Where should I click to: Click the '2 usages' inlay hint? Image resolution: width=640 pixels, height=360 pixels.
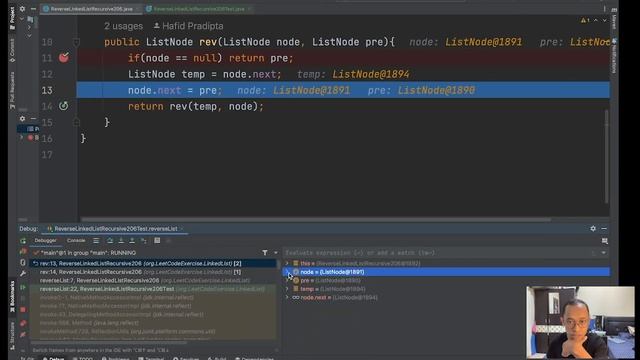point(123,26)
